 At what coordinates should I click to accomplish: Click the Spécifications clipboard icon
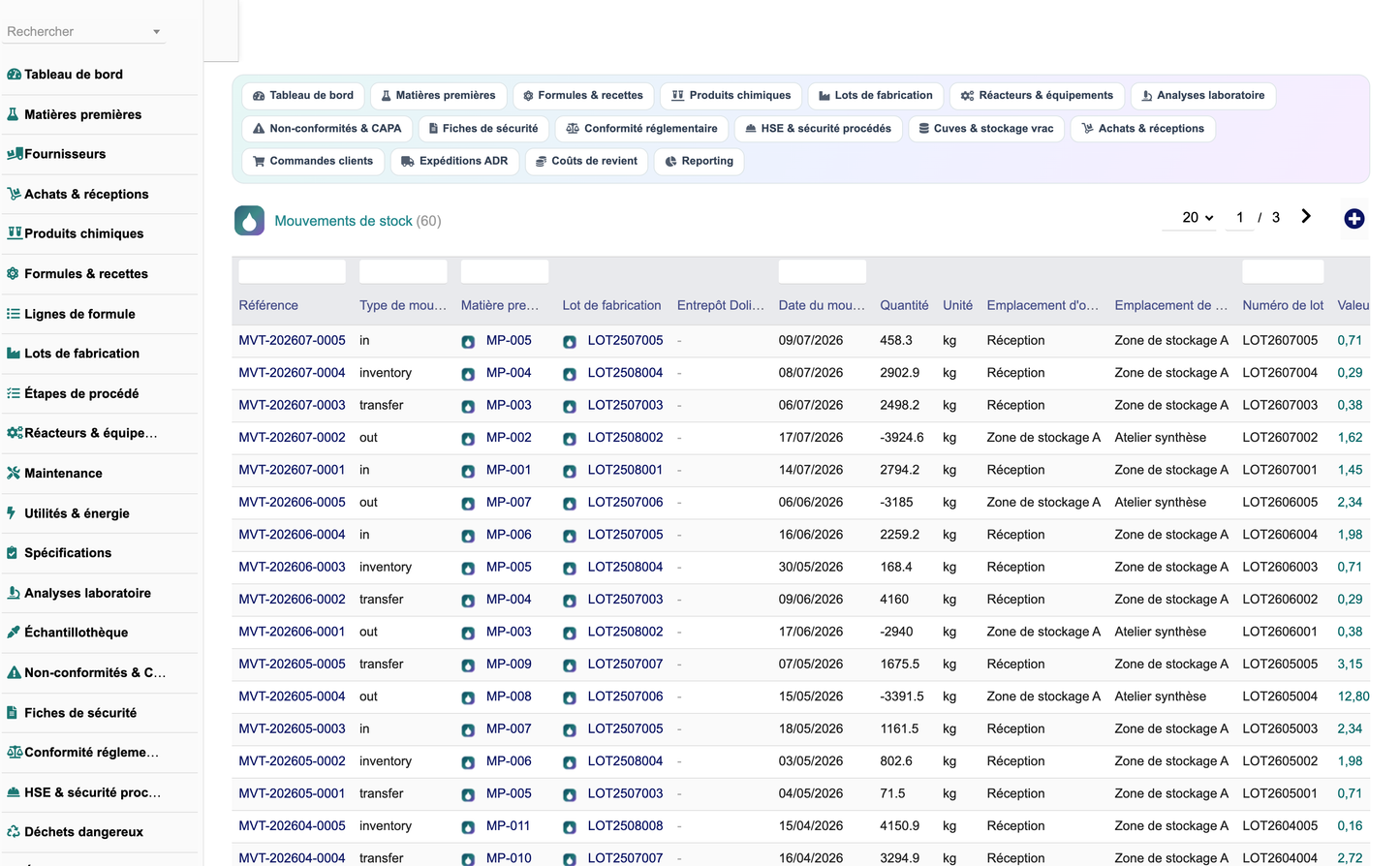(x=13, y=553)
